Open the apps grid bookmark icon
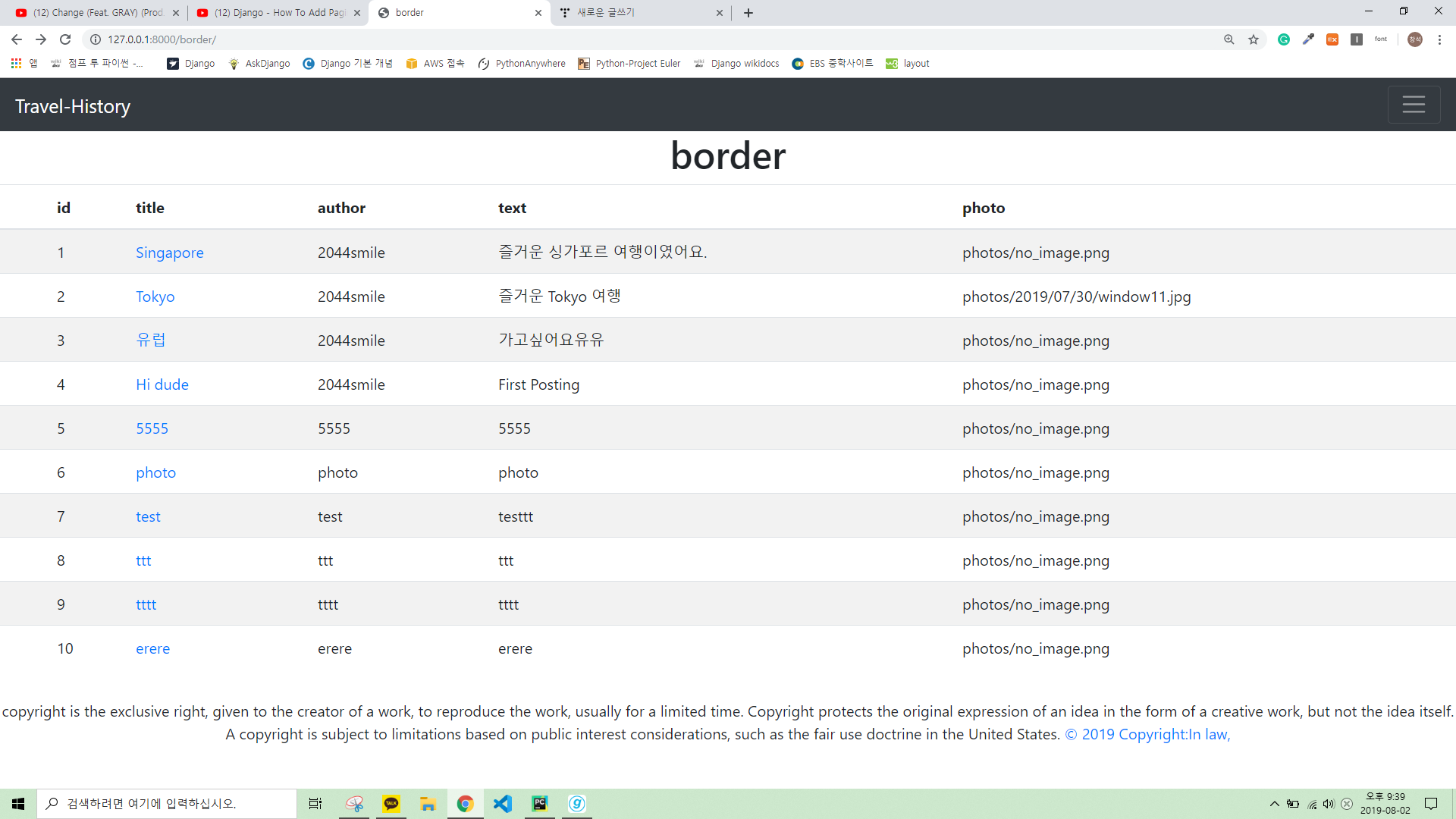The height and width of the screenshot is (819, 1456). tap(16, 64)
